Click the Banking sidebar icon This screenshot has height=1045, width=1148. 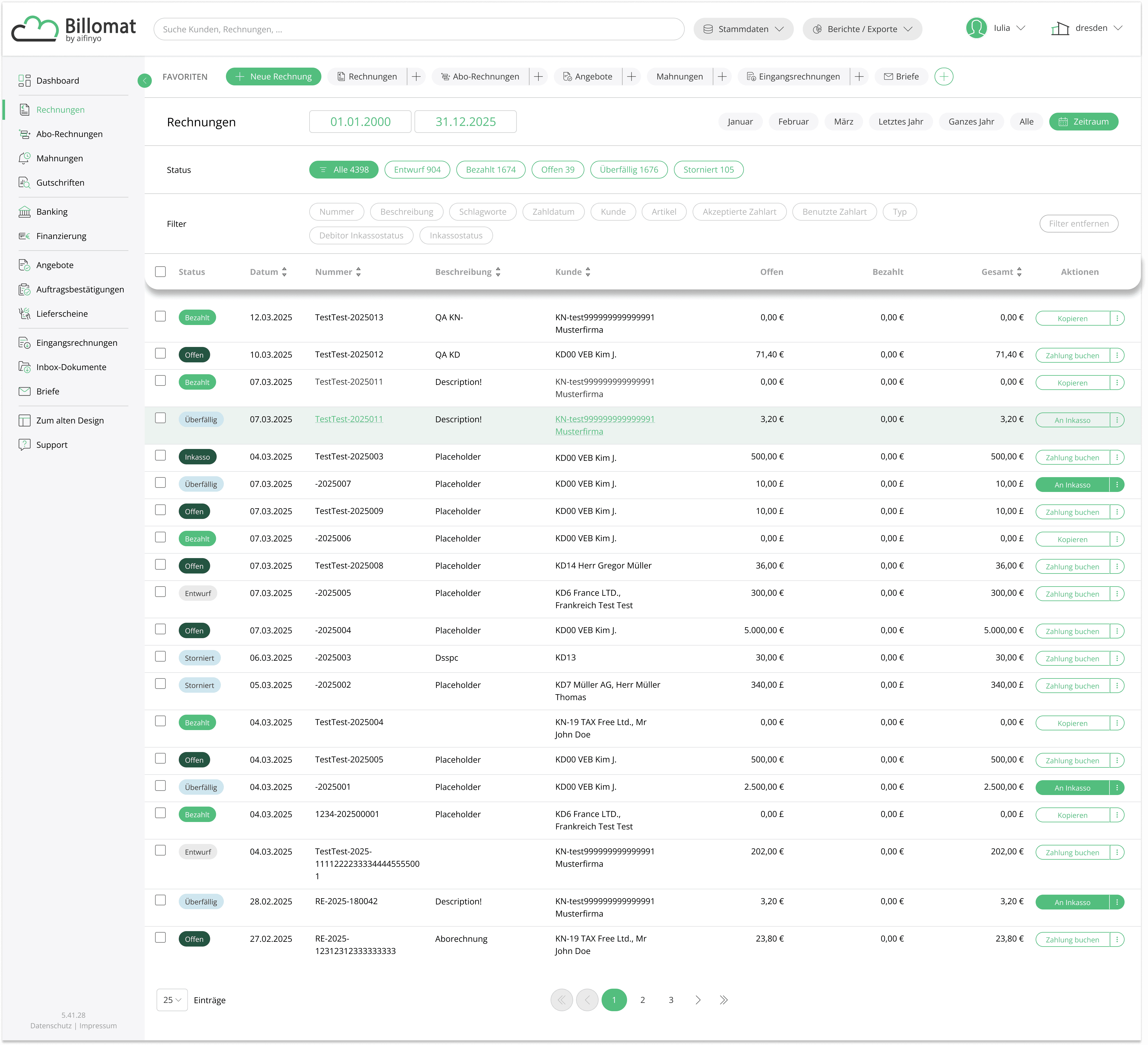pos(25,212)
